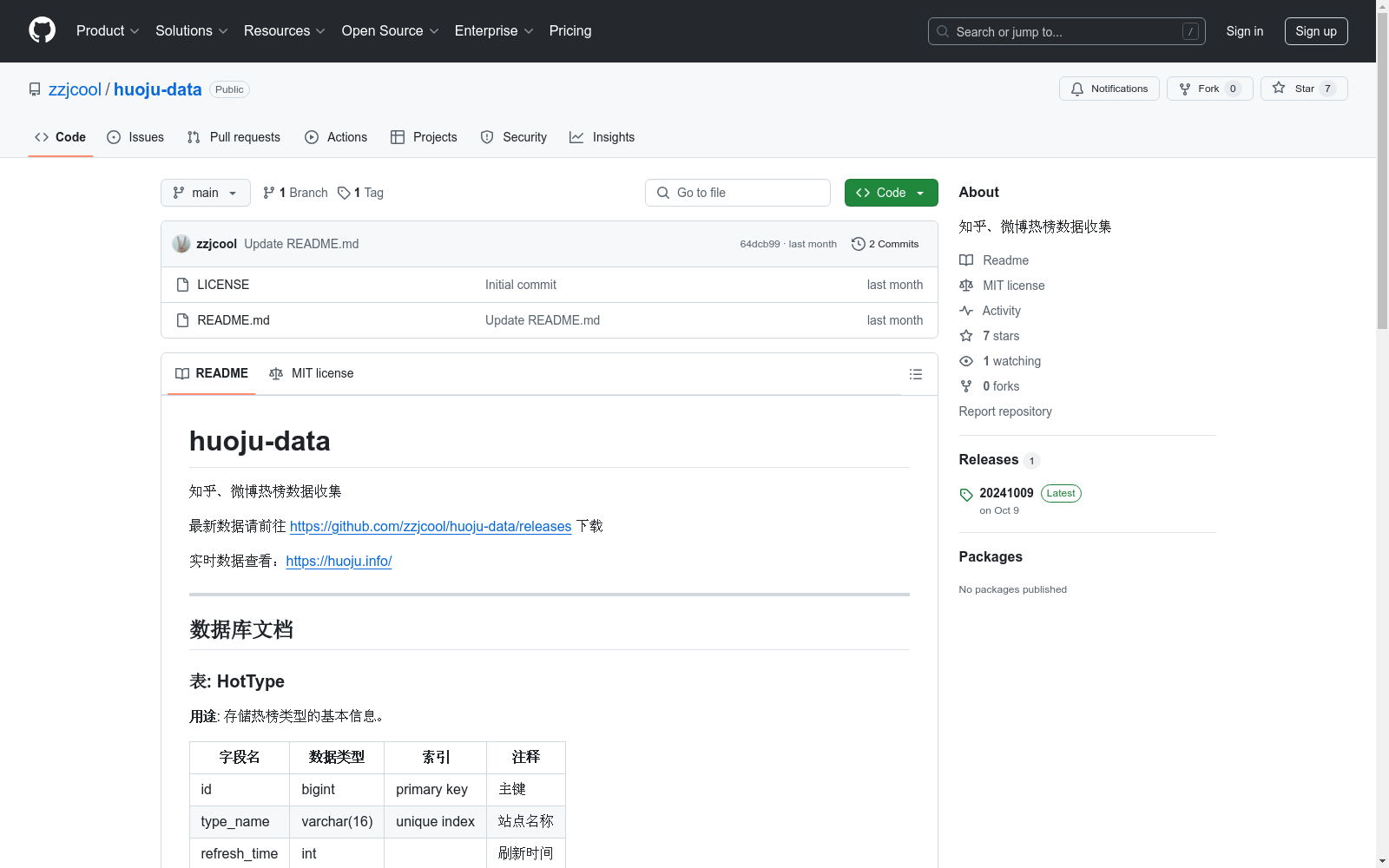Open the huoju.info link
This screenshot has width=1389, height=868.
(x=339, y=561)
